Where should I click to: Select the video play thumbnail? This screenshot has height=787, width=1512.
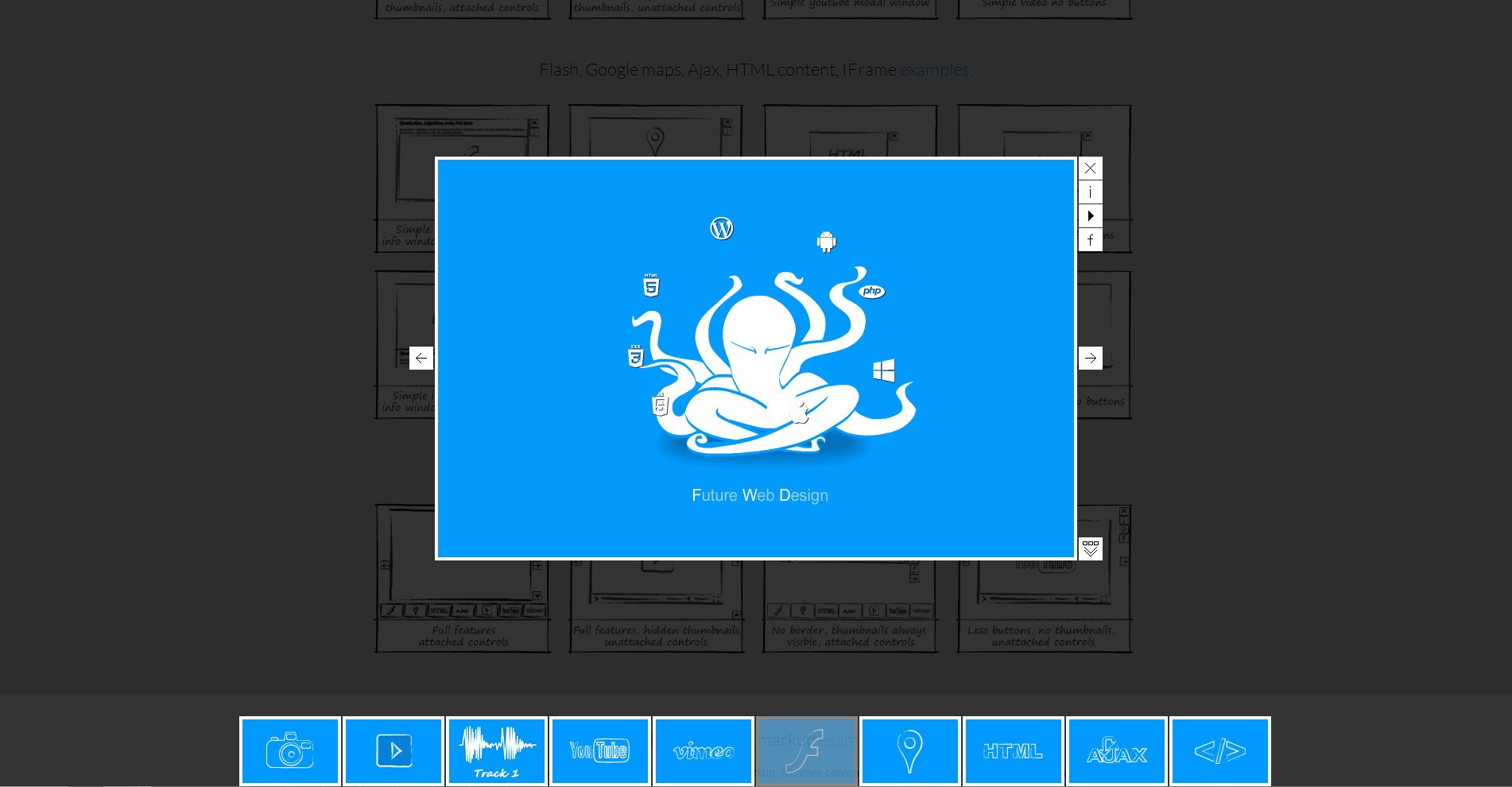click(394, 751)
